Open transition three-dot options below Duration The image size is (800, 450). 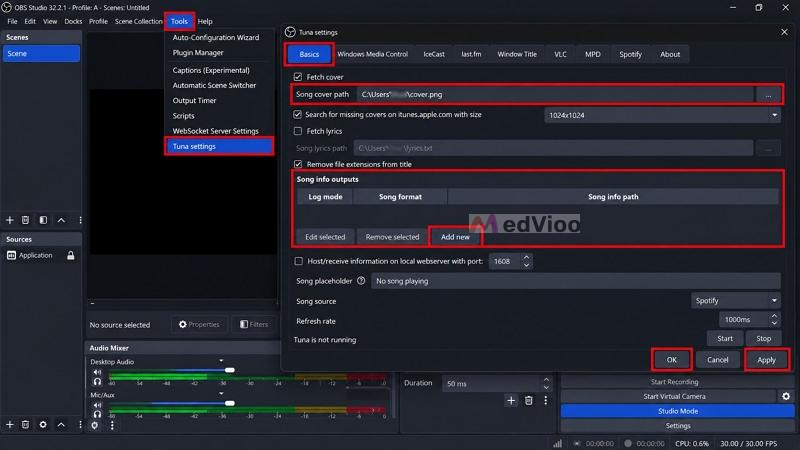pos(545,401)
